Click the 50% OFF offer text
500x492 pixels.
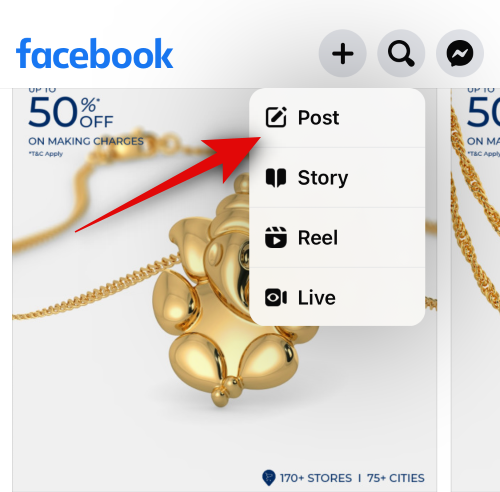click(71, 112)
